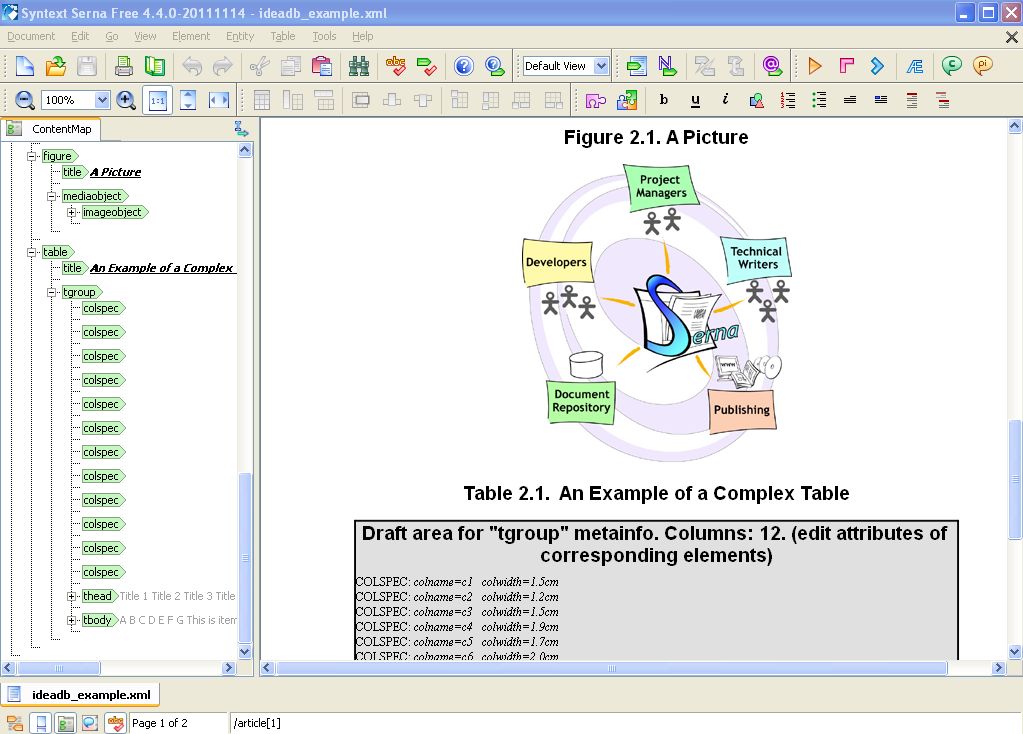Viewport: 1023px width, 734px height.
Task: Click the ContentMap scroll down arrow
Action: tap(245, 651)
